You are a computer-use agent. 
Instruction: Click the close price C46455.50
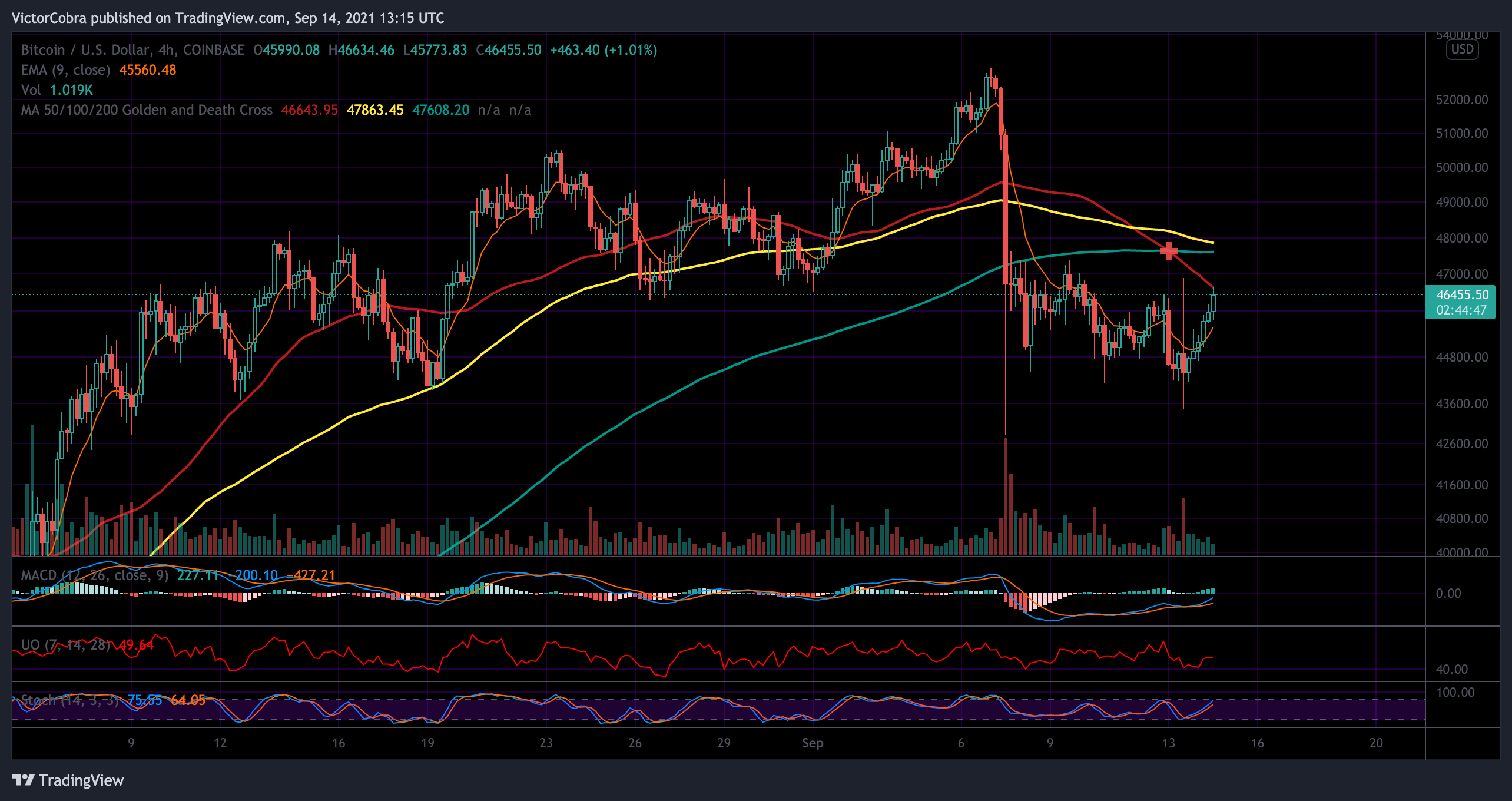click(509, 50)
